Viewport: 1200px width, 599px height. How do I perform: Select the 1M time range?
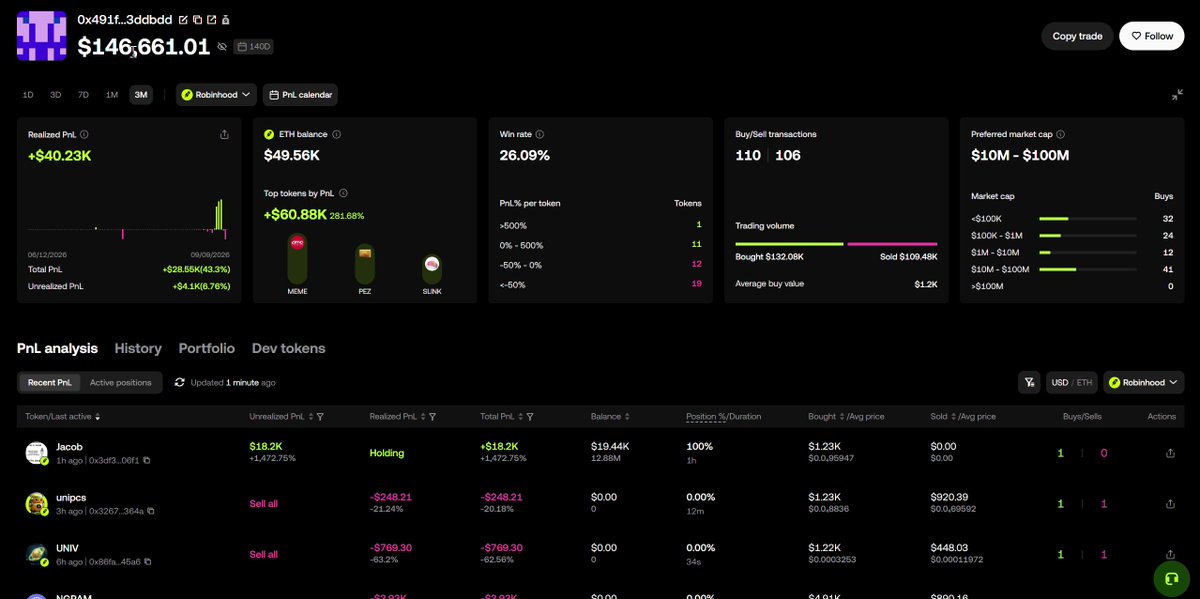pos(111,95)
